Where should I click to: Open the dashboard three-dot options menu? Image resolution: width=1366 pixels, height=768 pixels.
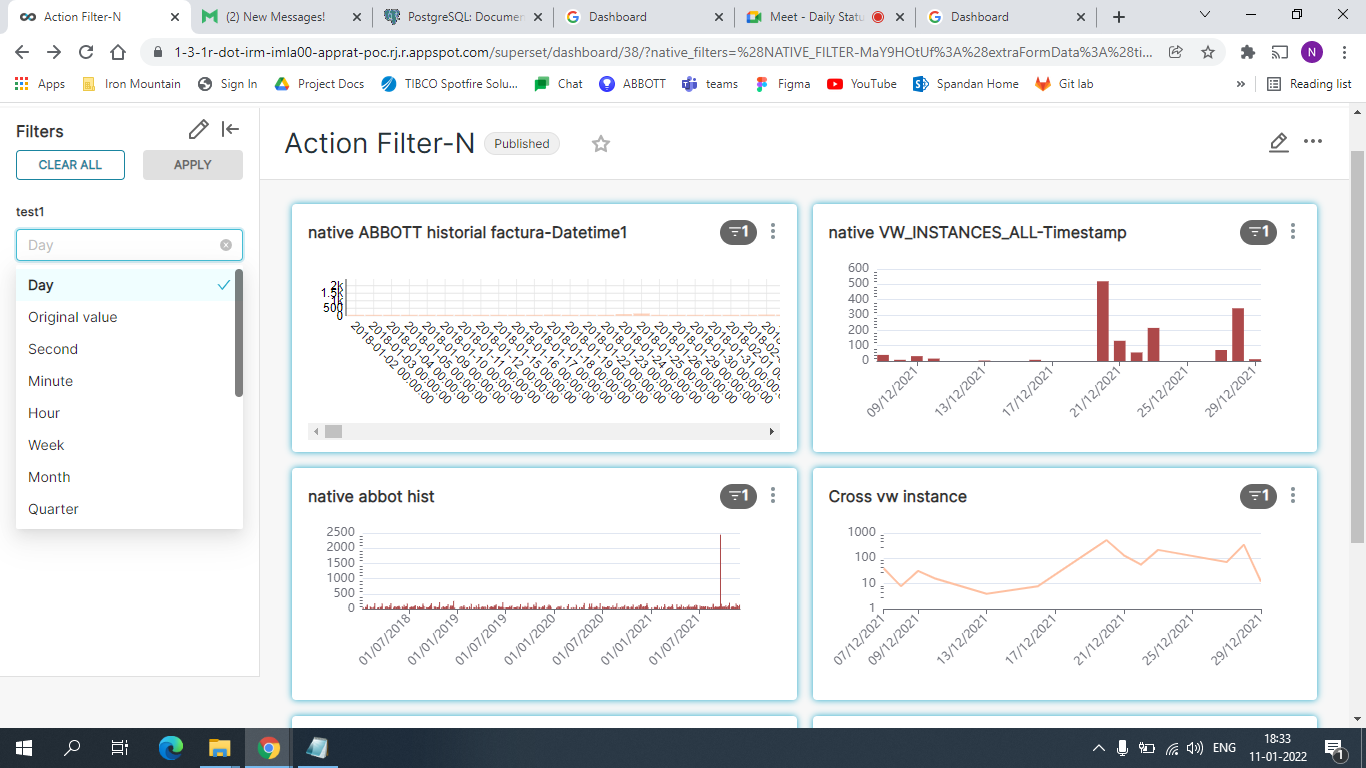pyautogui.click(x=1313, y=142)
